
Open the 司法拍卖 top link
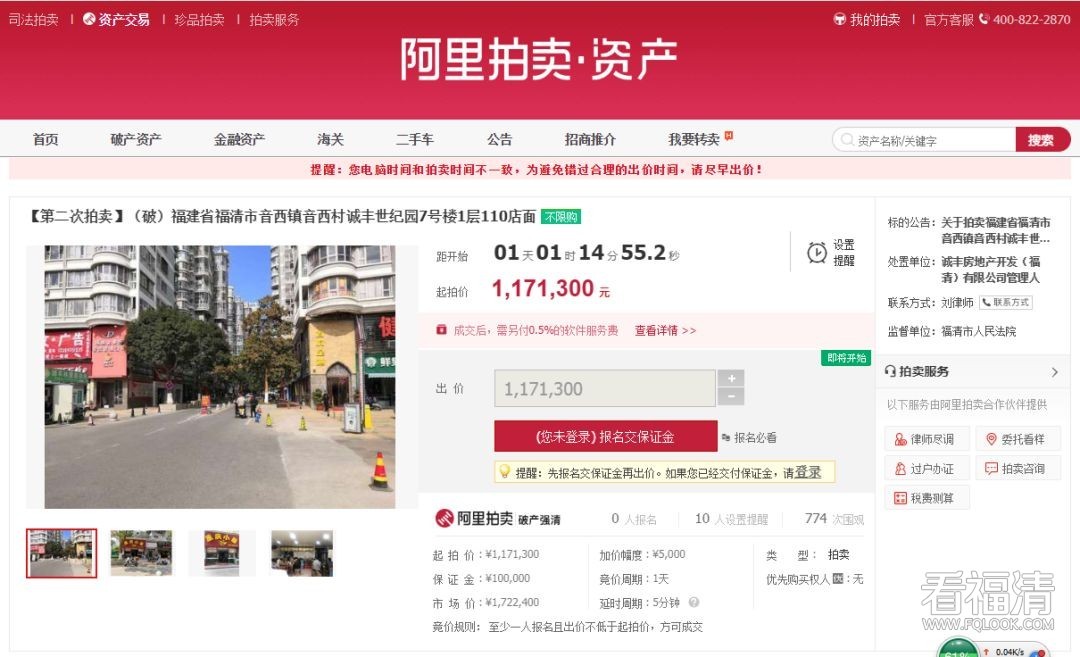click(34, 19)
